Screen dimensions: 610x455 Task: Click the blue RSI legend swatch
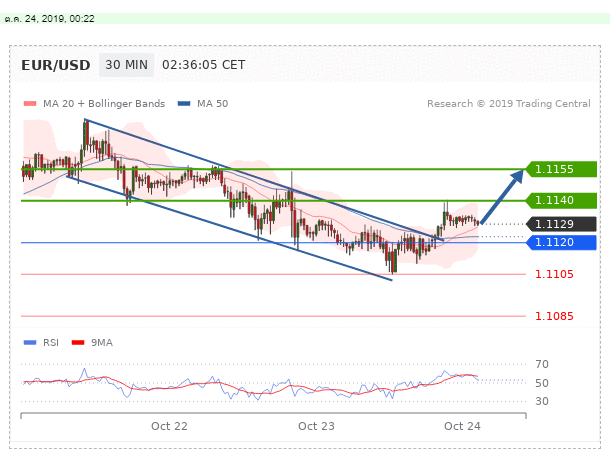tap(30, 343)
